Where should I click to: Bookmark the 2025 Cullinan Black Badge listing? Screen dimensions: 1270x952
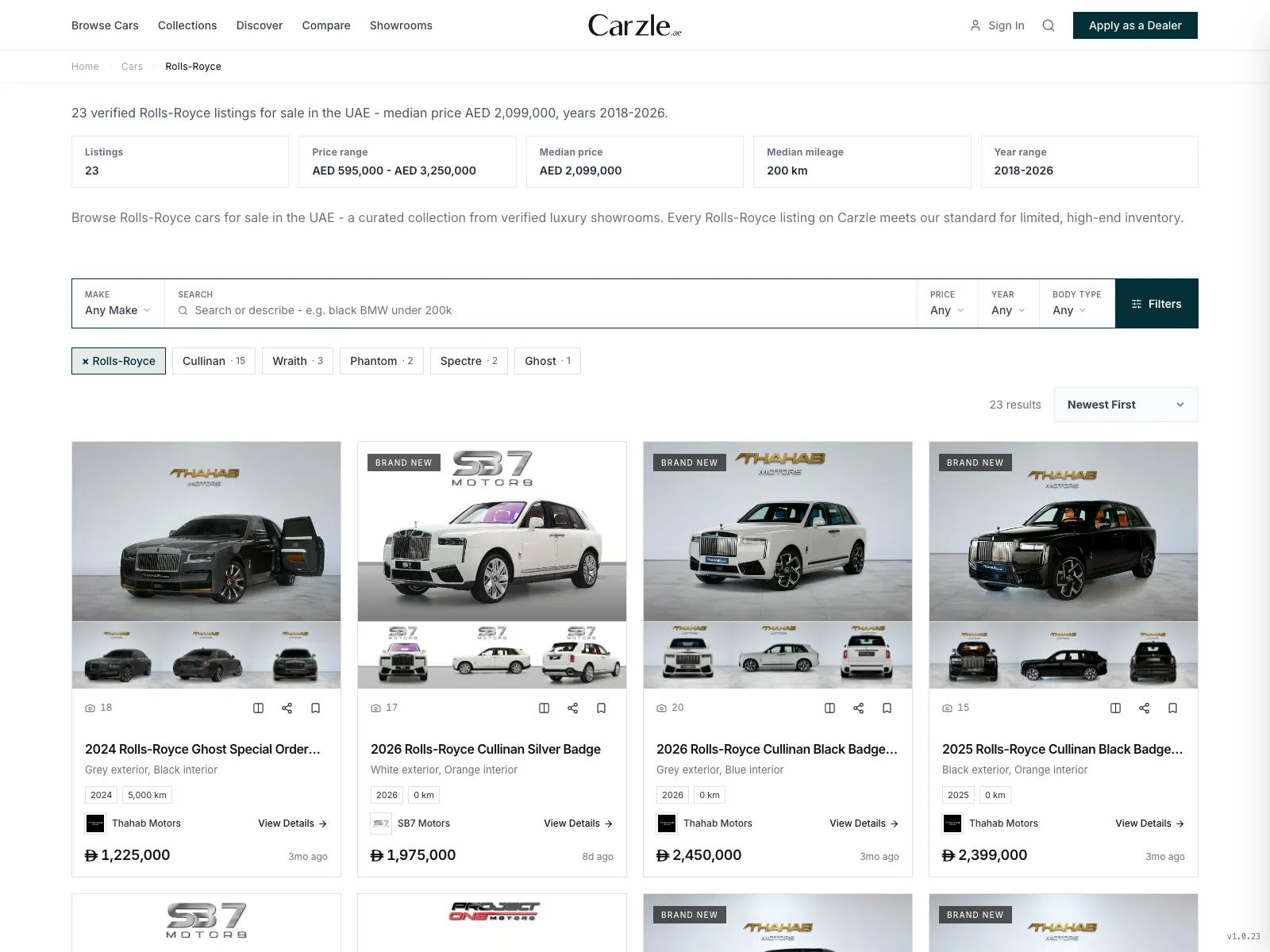point(1172,708)
